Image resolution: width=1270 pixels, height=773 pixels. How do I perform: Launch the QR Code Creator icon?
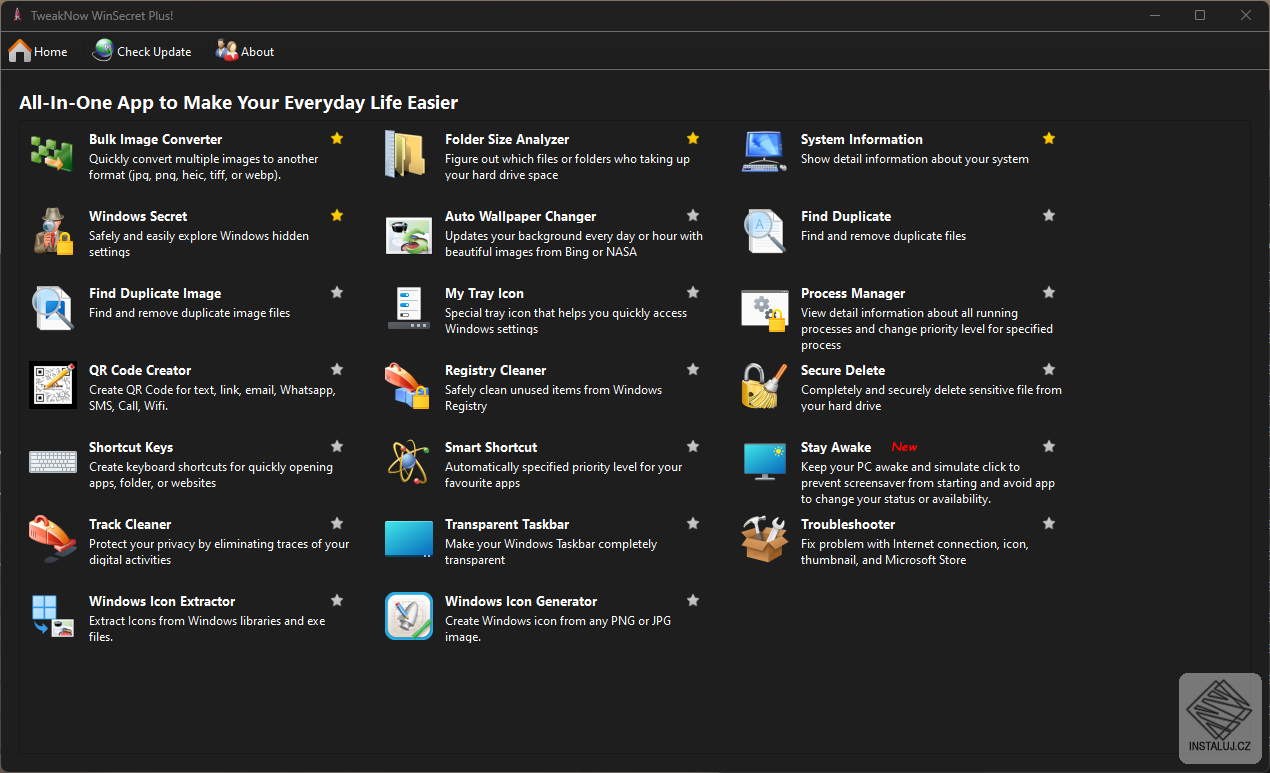click(53, 385)
